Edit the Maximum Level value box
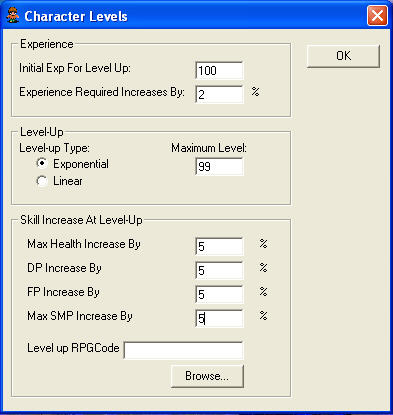Screen dimensions: 393x415 [x=219, y=166]
